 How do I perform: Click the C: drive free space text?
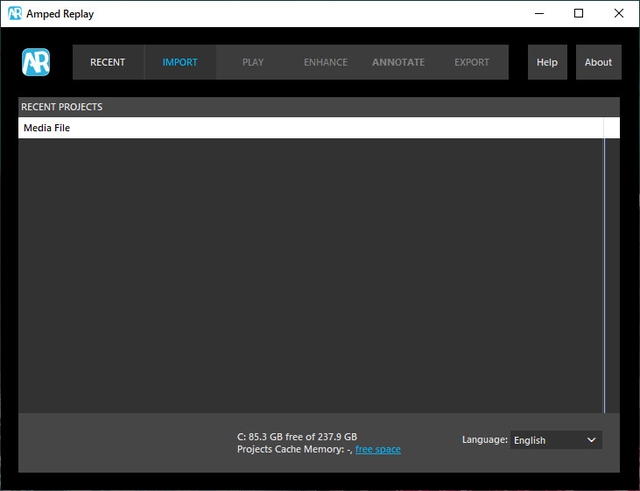(297, 437)
